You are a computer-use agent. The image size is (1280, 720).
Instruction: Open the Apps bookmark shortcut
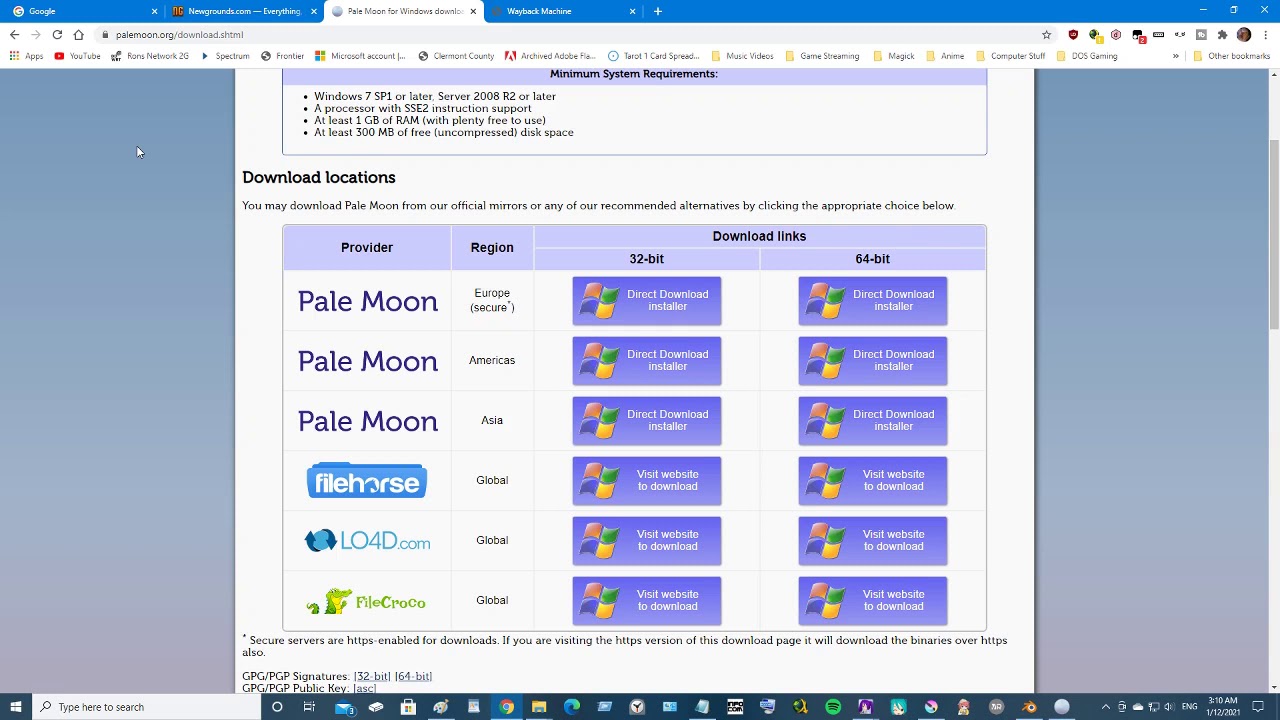(26, 56)
